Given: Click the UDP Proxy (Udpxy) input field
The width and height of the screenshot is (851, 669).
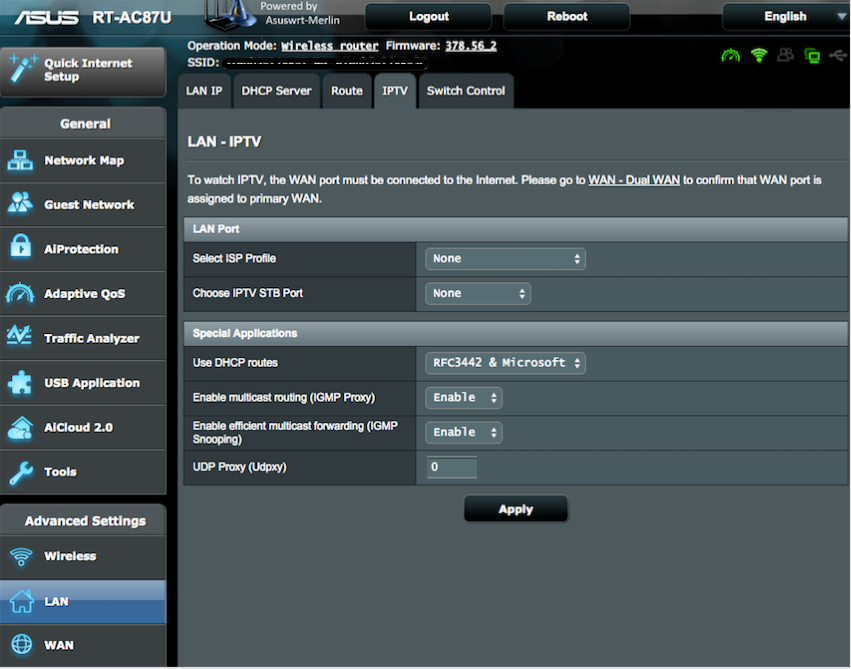Looking at the screenshot, I should click(x=452, y=467).
